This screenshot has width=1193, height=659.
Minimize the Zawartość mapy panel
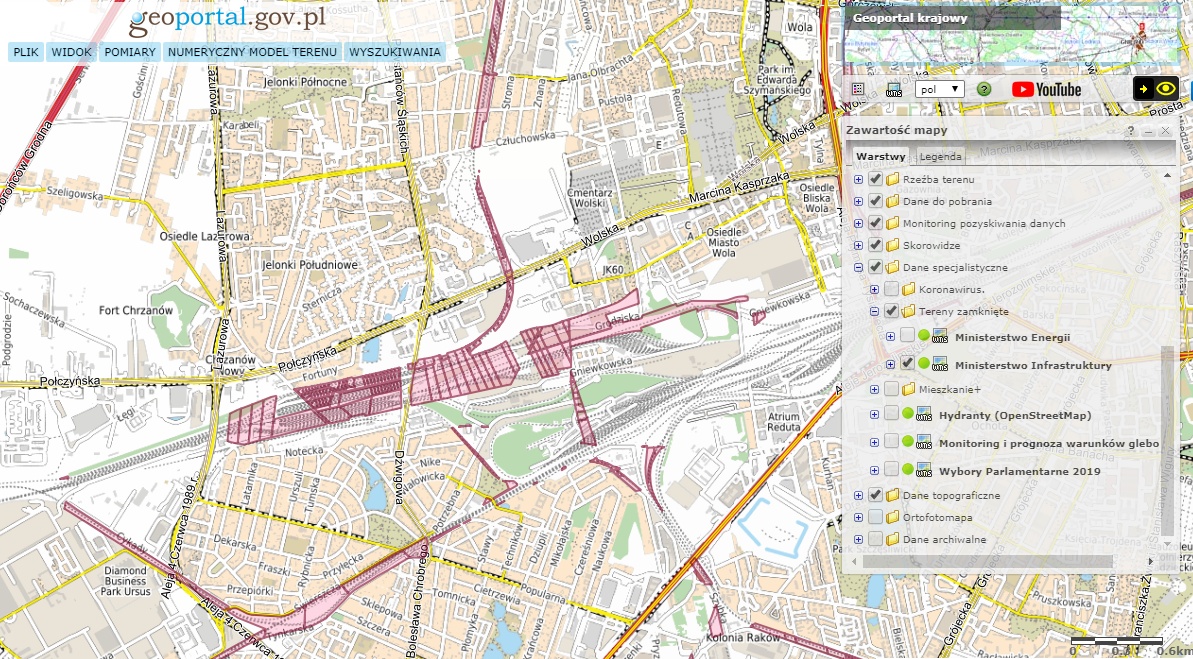[1149, 131]
